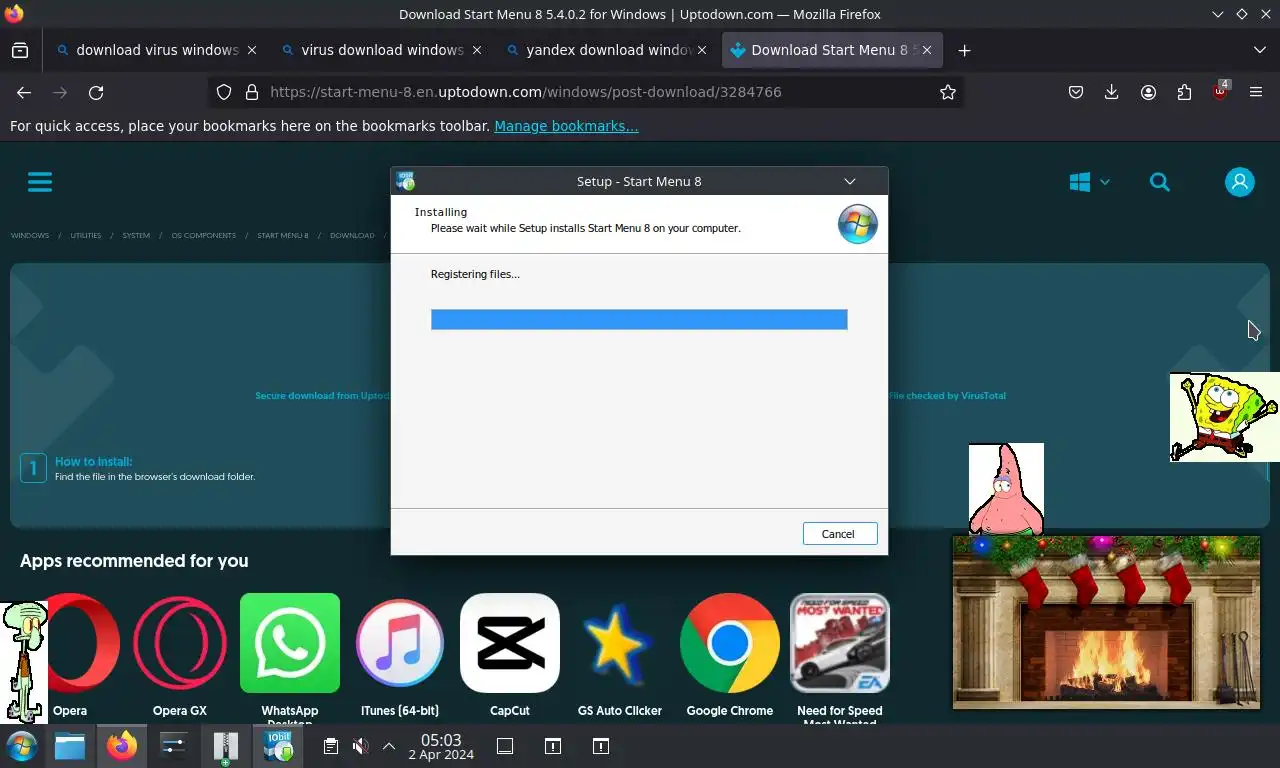Open file manager from taskbar

tap(70, 746)
